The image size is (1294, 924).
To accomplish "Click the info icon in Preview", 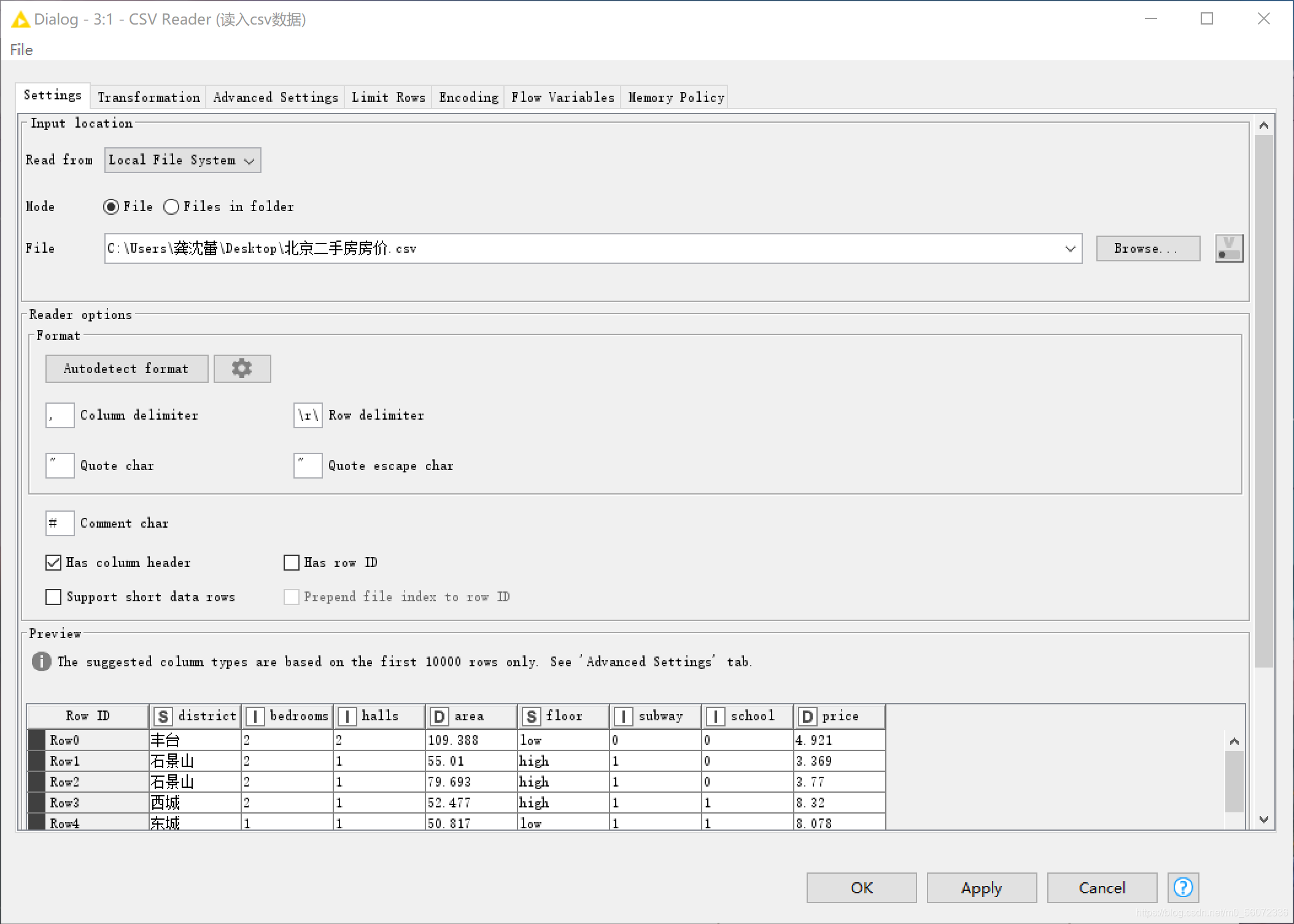I will pyautogui.click(x=41, y=661).
